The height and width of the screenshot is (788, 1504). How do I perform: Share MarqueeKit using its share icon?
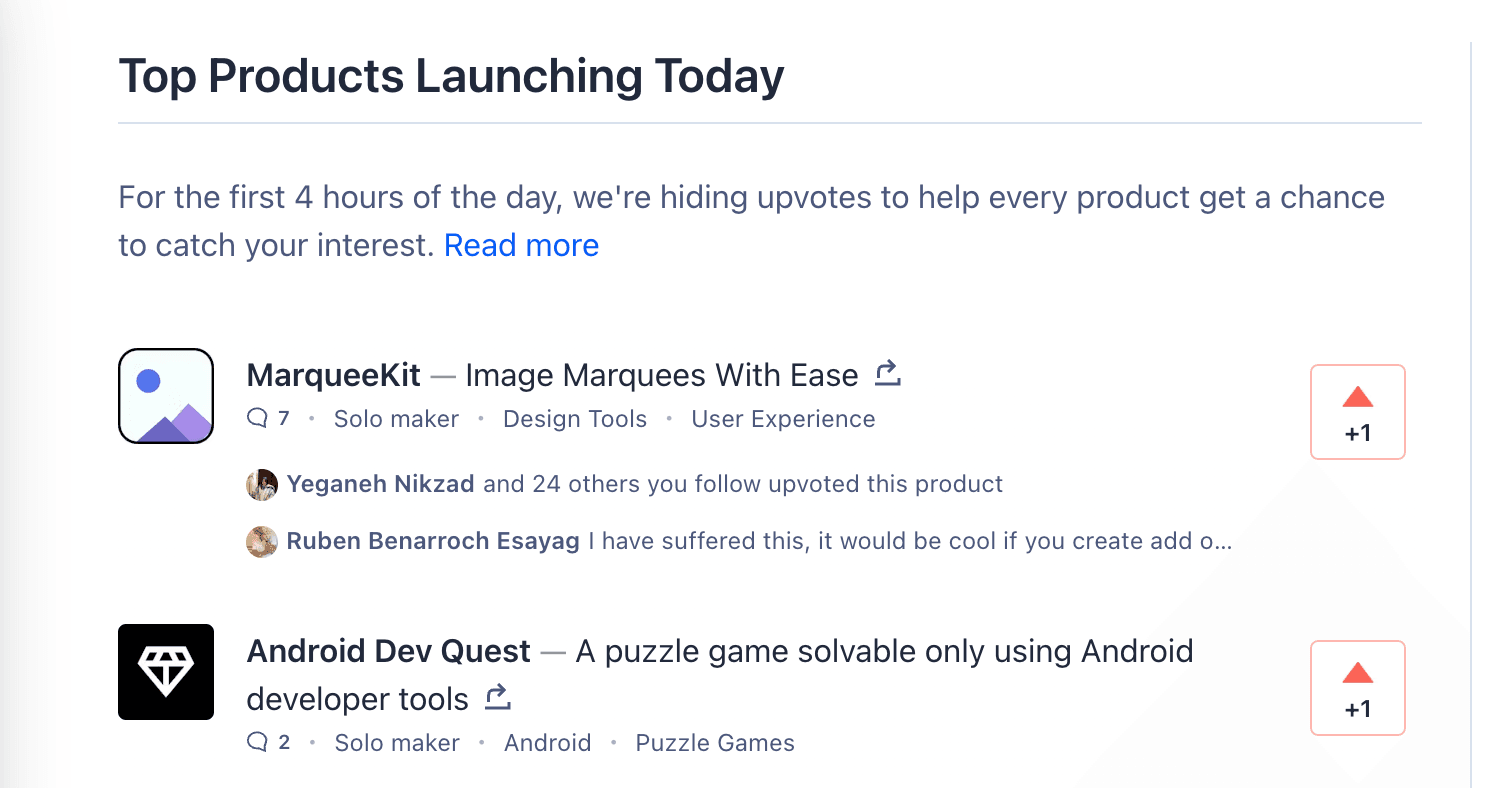pyautogui.click(x=886, y=372)
